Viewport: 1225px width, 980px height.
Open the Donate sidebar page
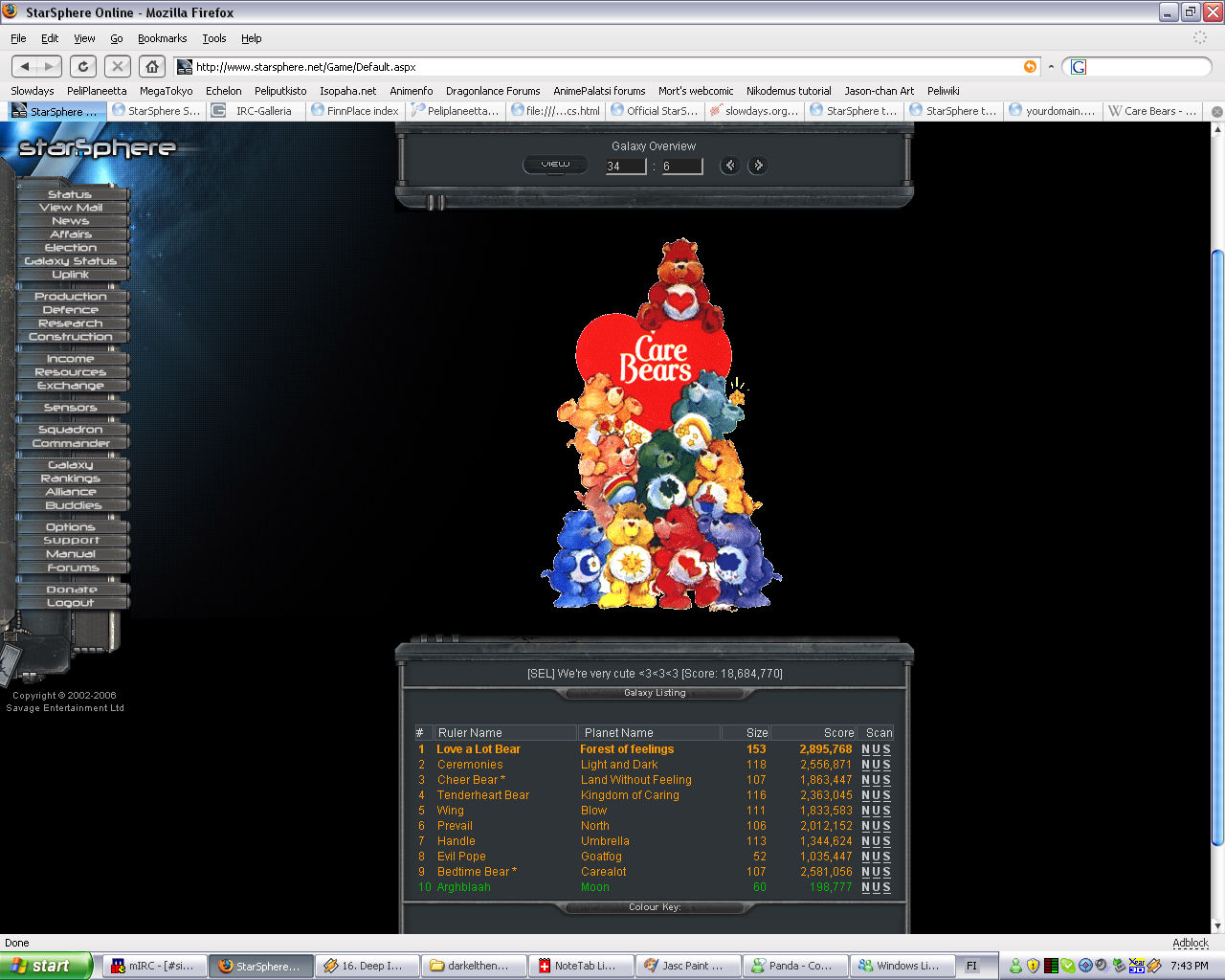click(x=71, y=590)
